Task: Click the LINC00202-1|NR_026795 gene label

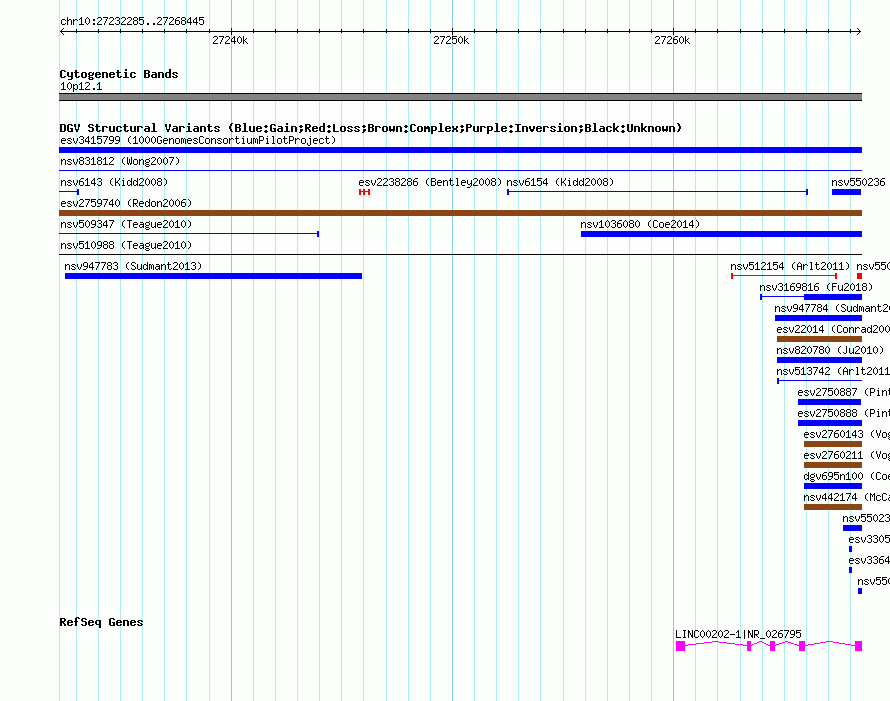Action: (738, 634)
